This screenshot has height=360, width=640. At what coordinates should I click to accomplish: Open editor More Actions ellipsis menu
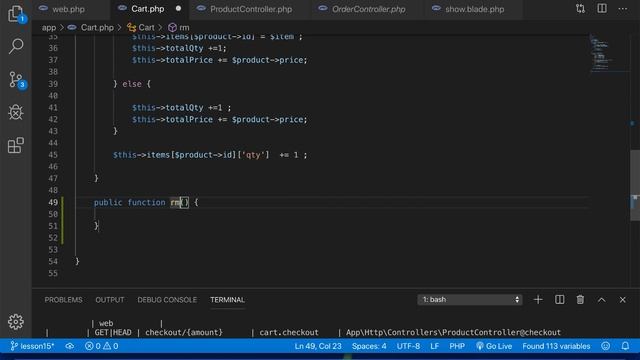623,9
